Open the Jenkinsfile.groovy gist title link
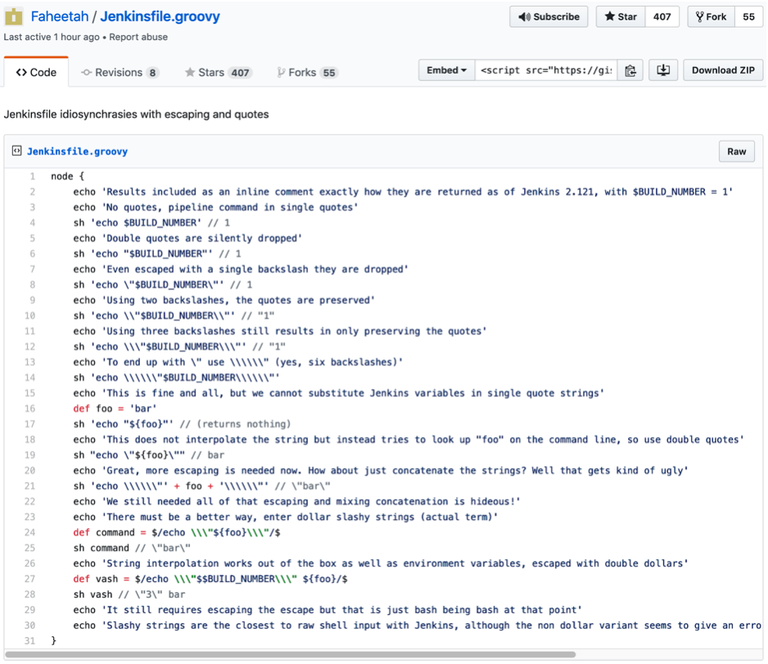This screenshot has width=768, height=664. [x=160, y=17]
